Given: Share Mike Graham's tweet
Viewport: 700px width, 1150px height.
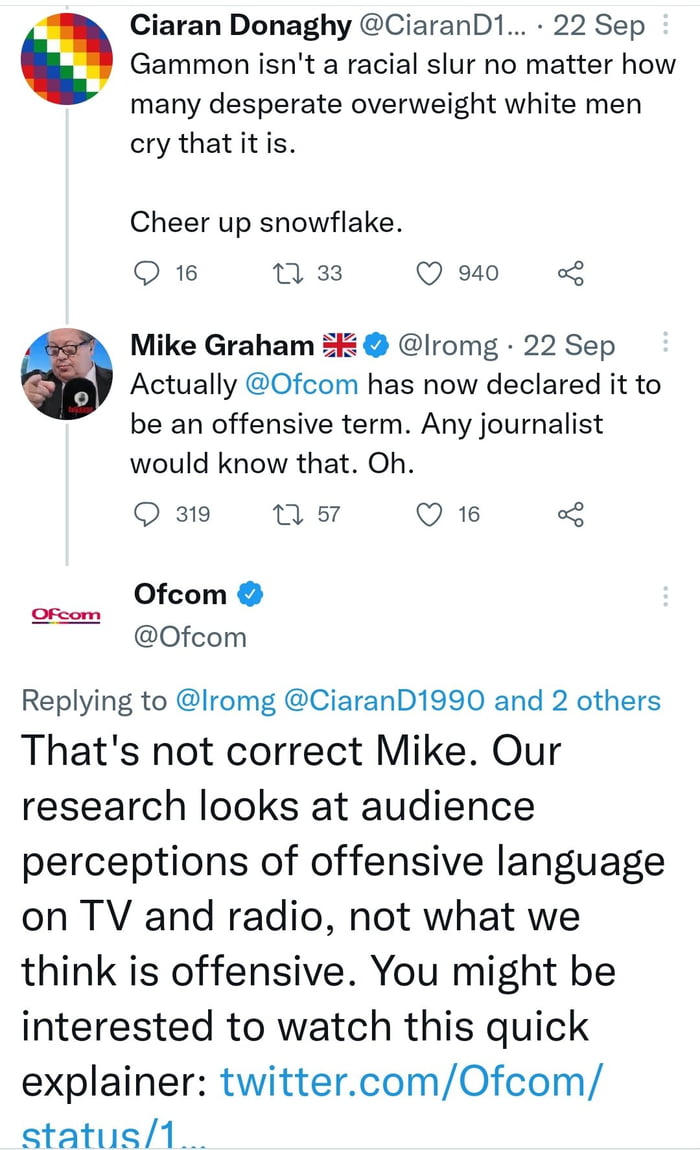Looking at the screenshot, I should [x=571, y=514].
